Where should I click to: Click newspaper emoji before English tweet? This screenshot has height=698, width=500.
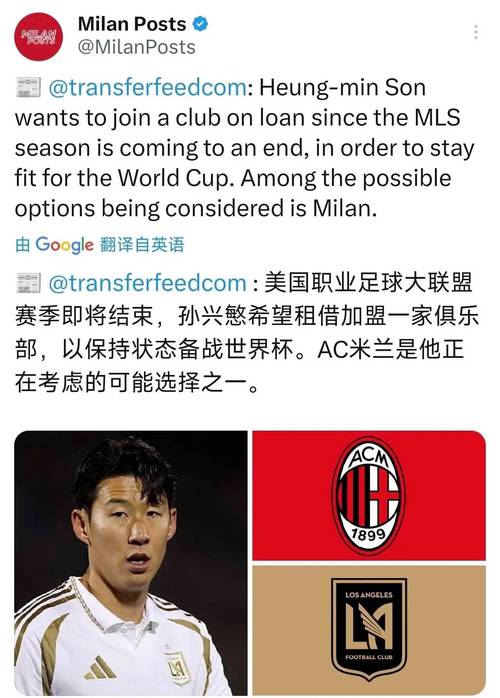click(x=28, y=87)
